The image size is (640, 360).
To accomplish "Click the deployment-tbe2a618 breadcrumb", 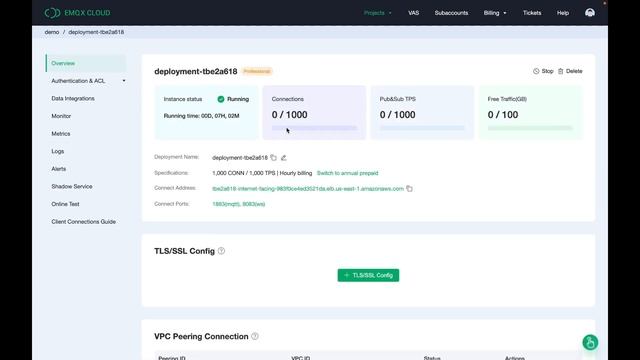I will pos(96,32).
